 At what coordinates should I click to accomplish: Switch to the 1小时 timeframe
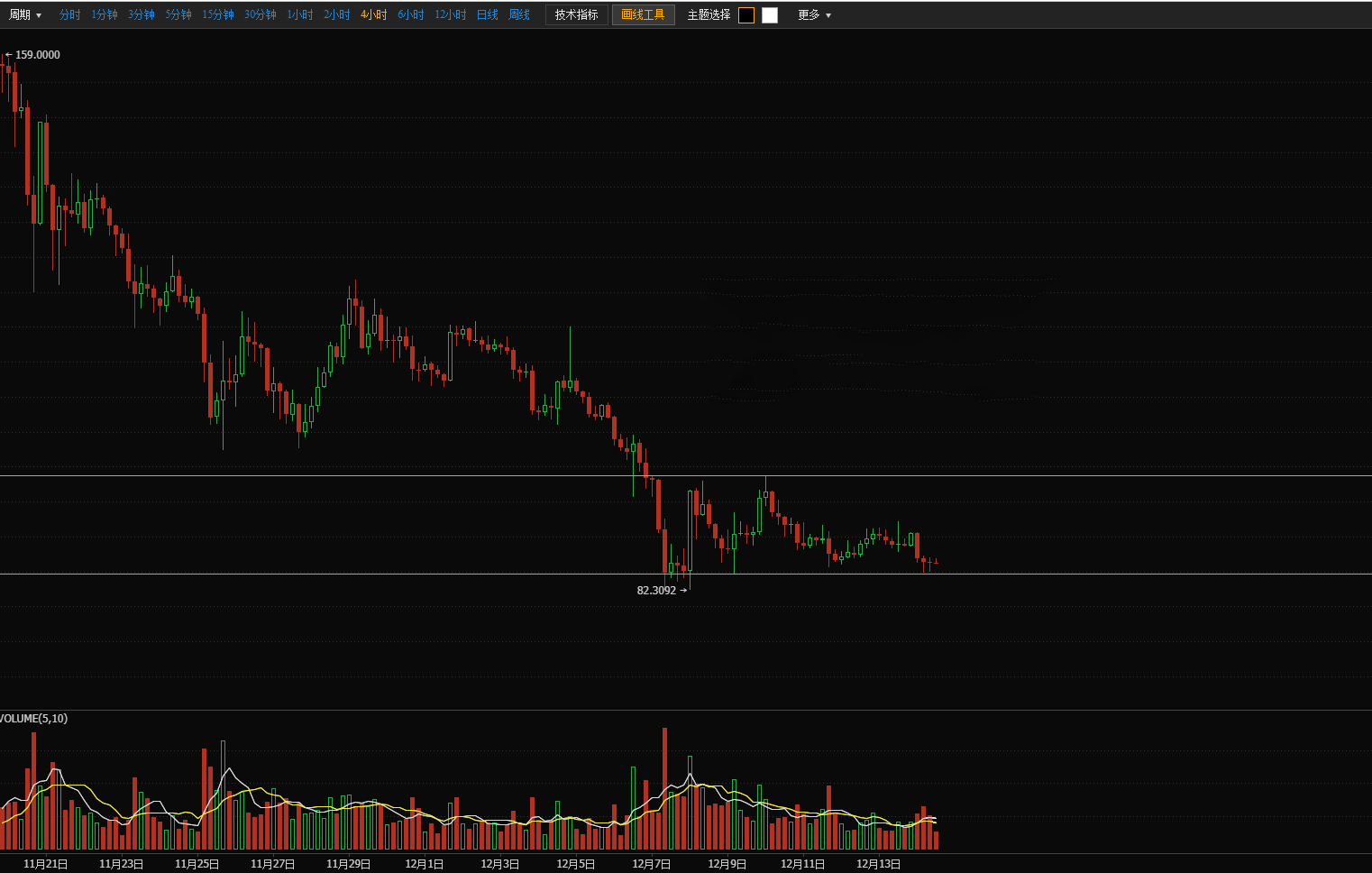click(x=300, y=15)
